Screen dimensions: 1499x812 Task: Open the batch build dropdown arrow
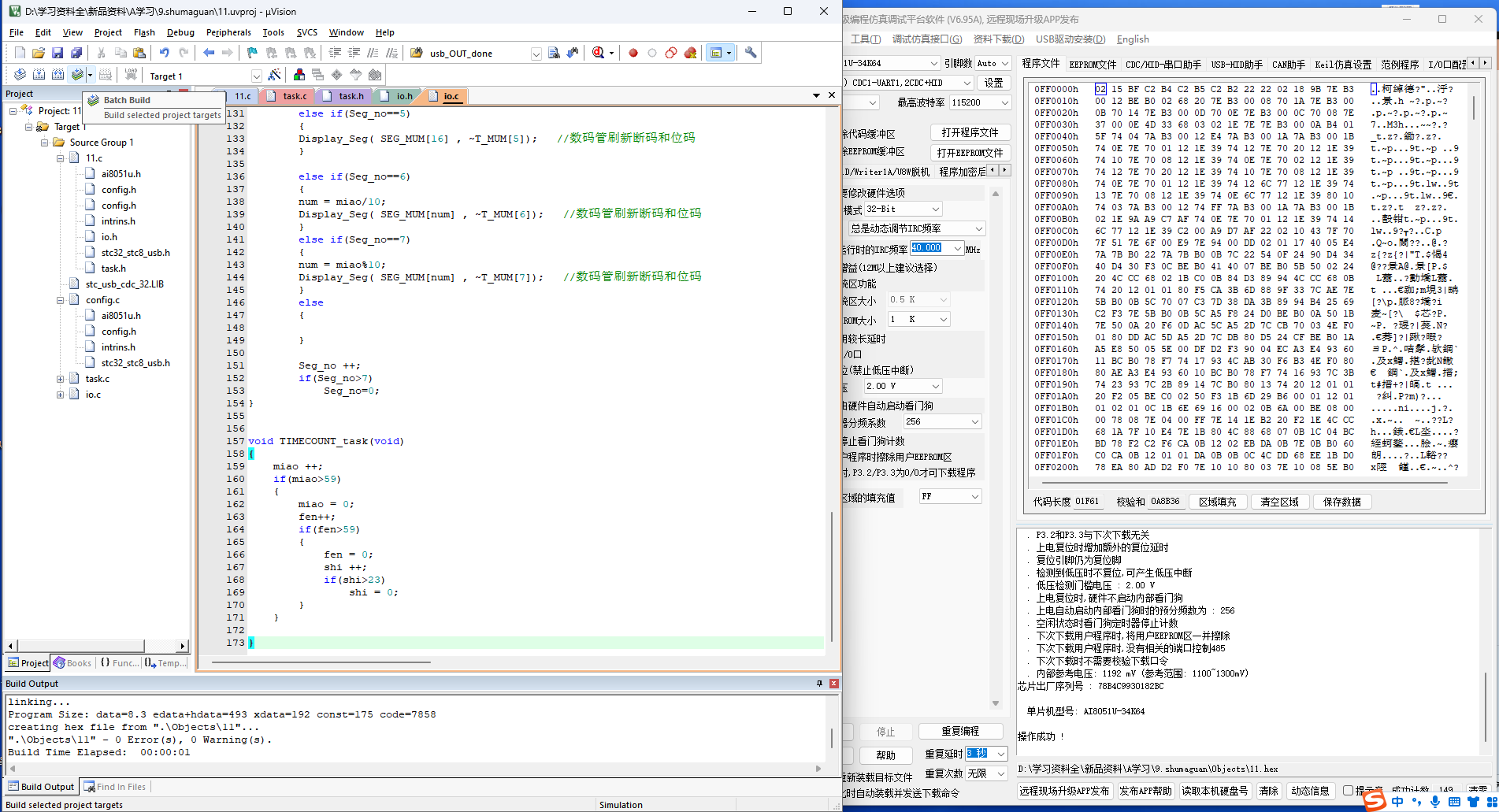pos(91,75)
